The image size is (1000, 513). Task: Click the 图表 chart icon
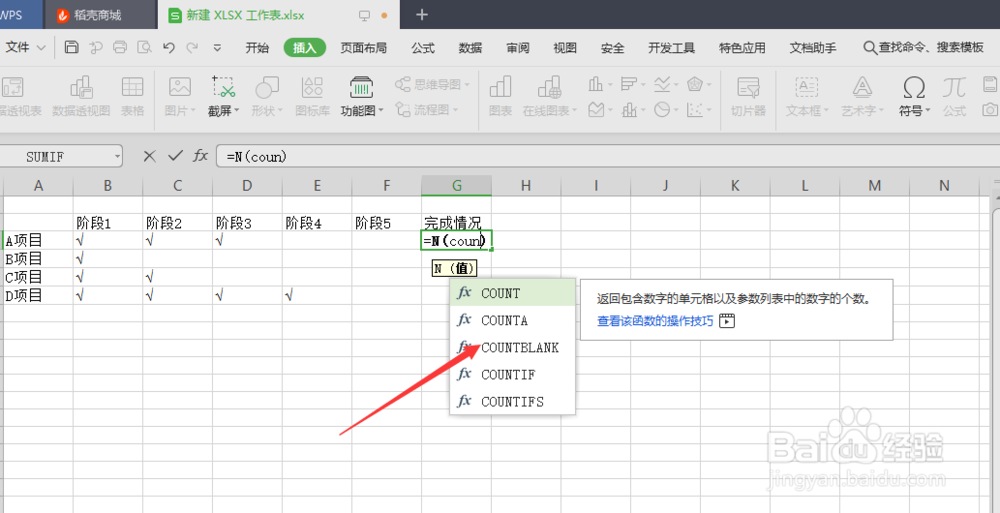pos(501,96)
